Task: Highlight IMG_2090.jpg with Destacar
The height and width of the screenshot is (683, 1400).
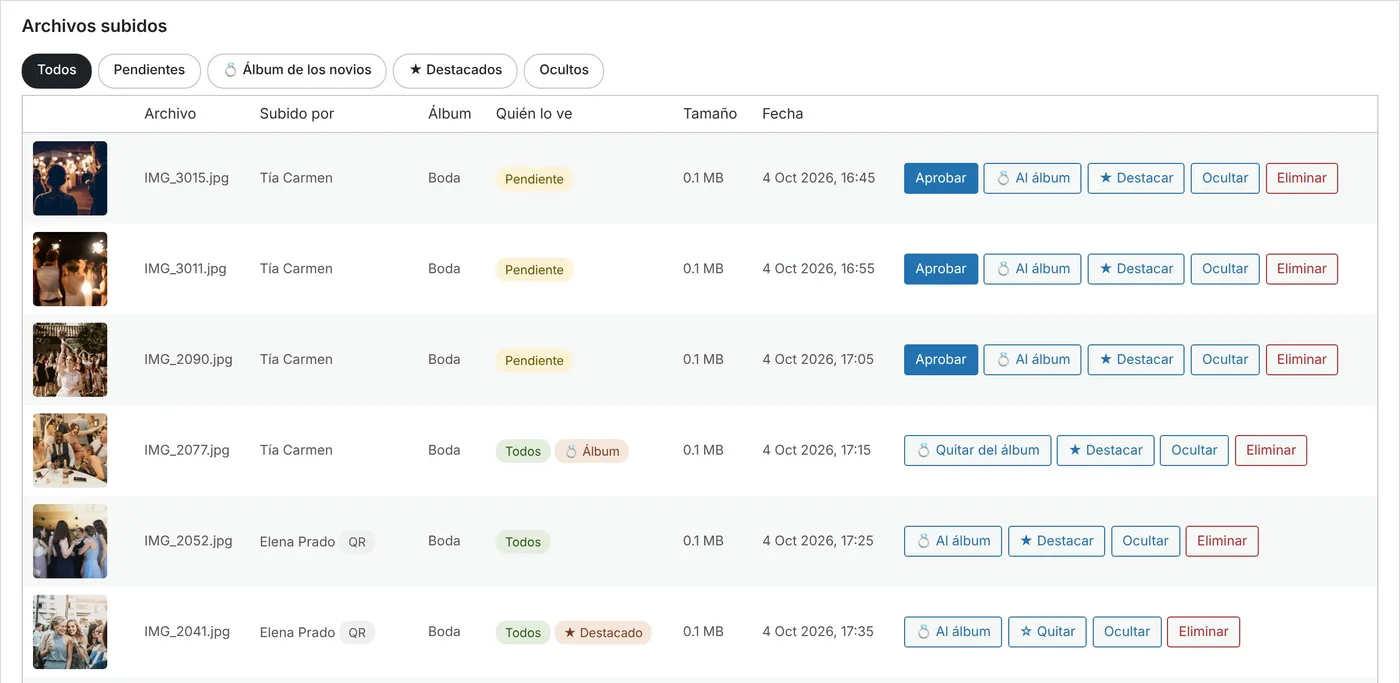Action: tap(1136, 360)
